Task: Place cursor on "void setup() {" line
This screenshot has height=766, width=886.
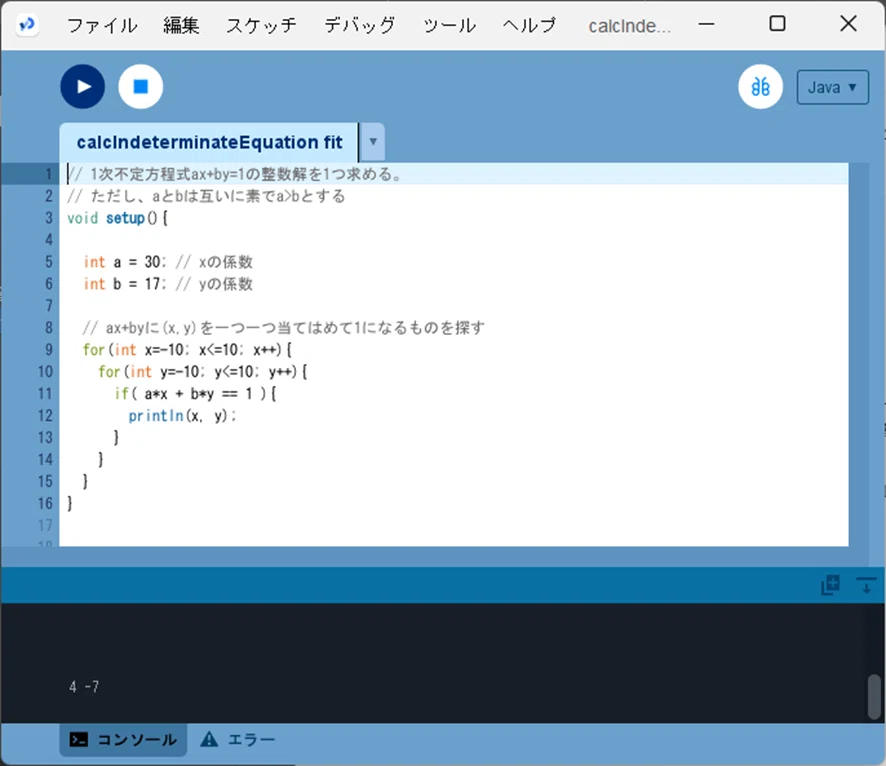Action: (x=117, y=218)
